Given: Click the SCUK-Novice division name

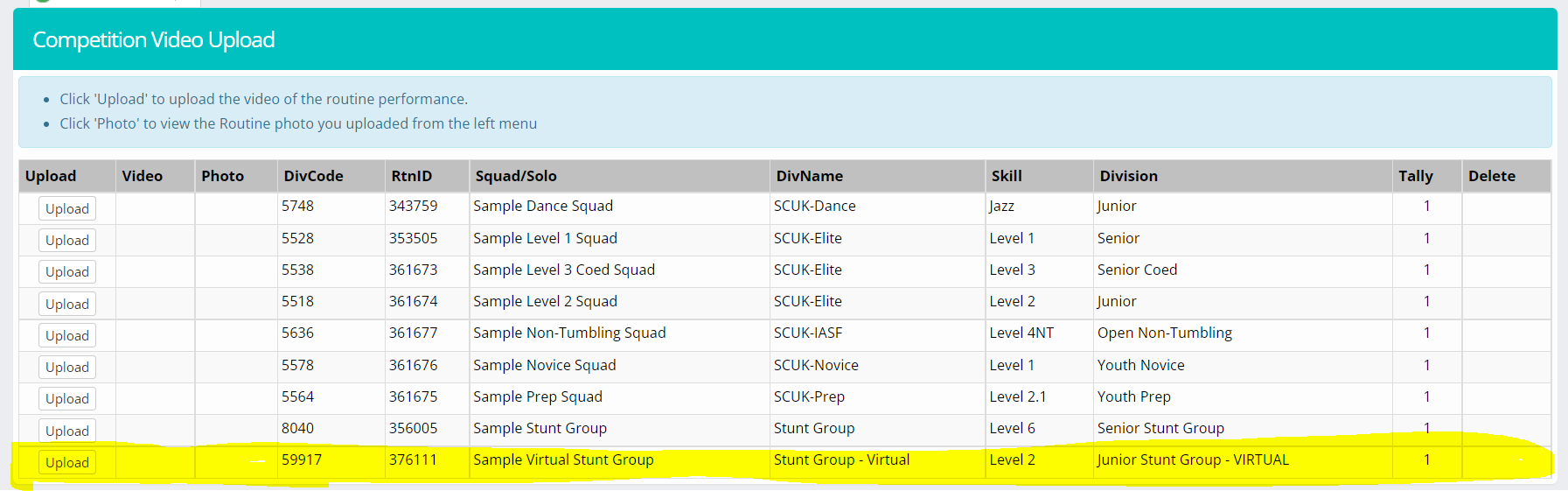Looking at the screenshot, I should [x=816, y=365].
